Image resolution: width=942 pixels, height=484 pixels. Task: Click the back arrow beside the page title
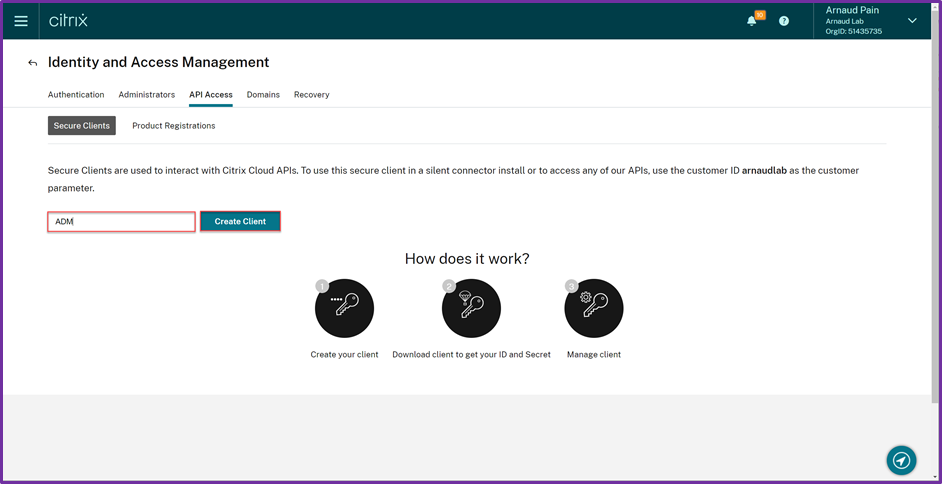point(33,62)
